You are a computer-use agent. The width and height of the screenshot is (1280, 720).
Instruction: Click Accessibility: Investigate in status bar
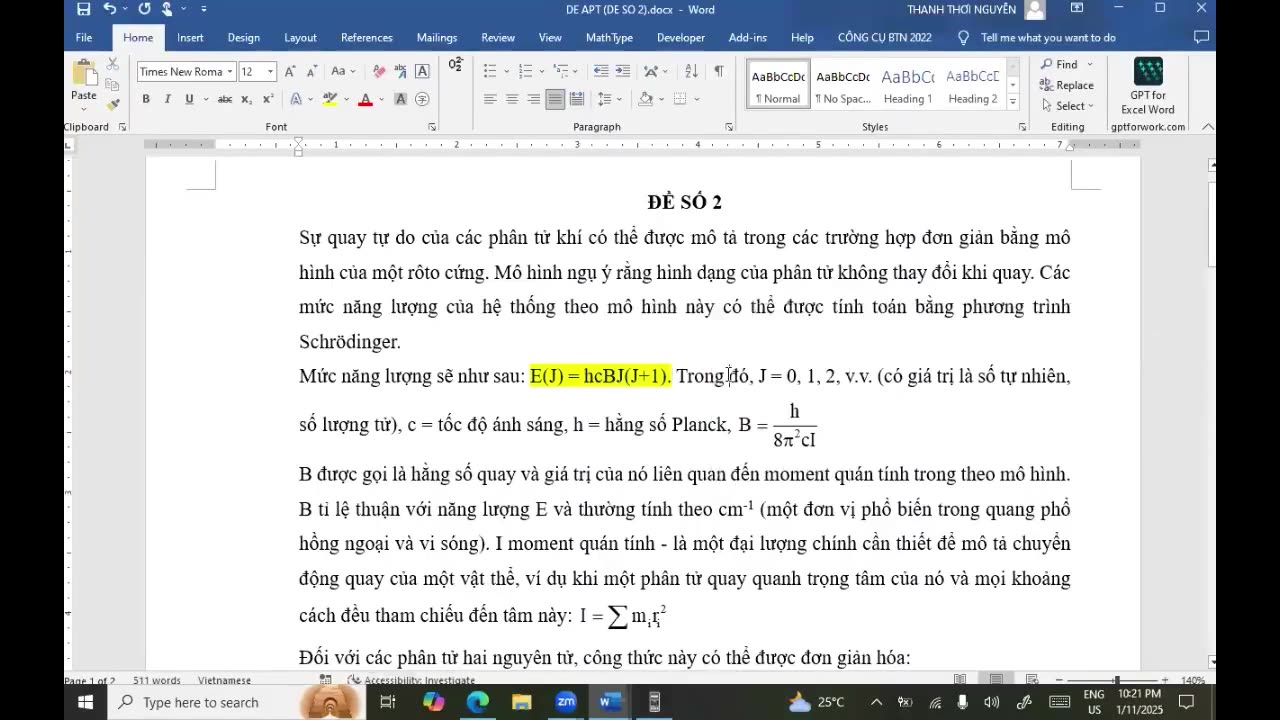[x=411, y=680]
